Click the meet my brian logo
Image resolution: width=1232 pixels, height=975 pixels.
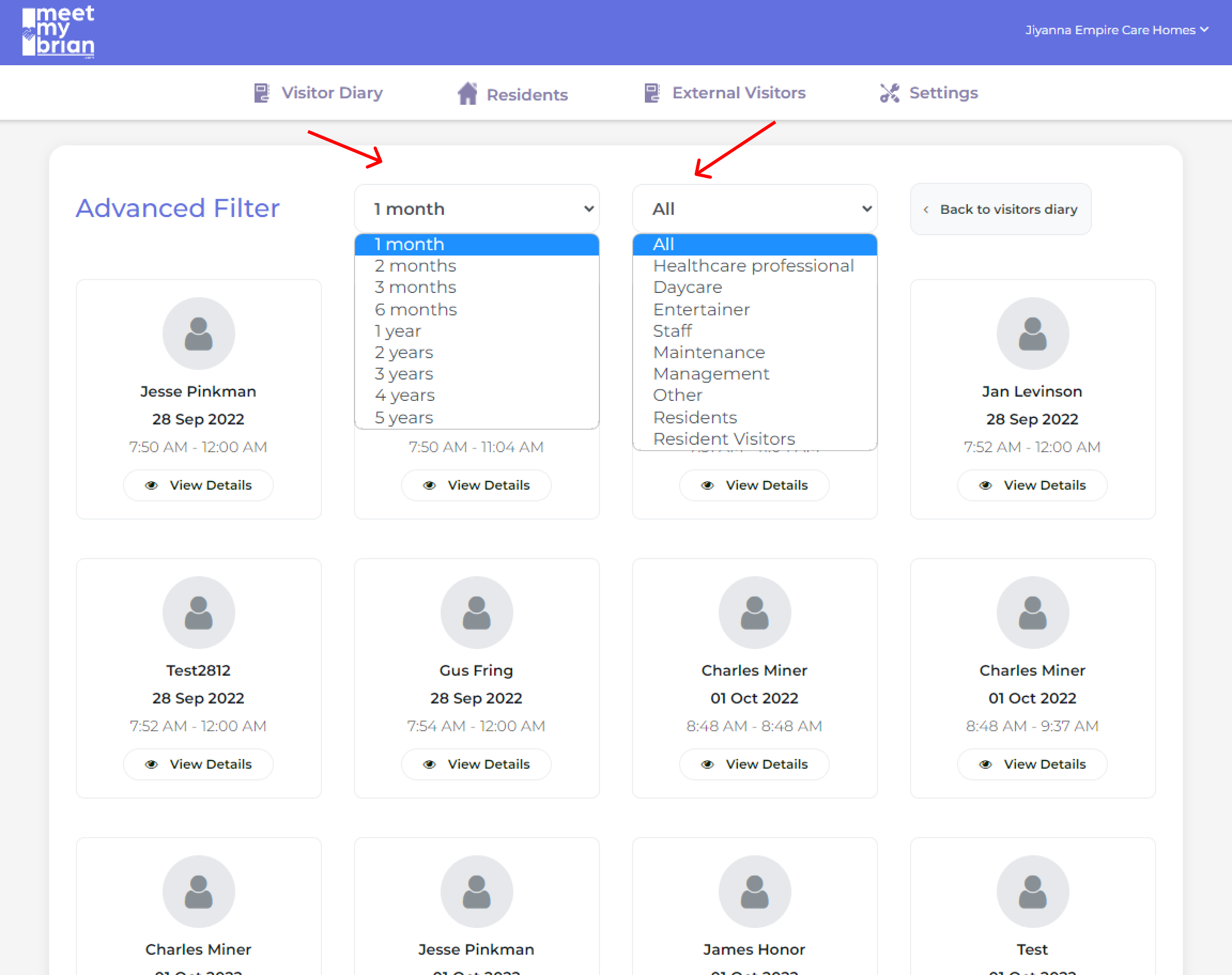tap(58, 32)
